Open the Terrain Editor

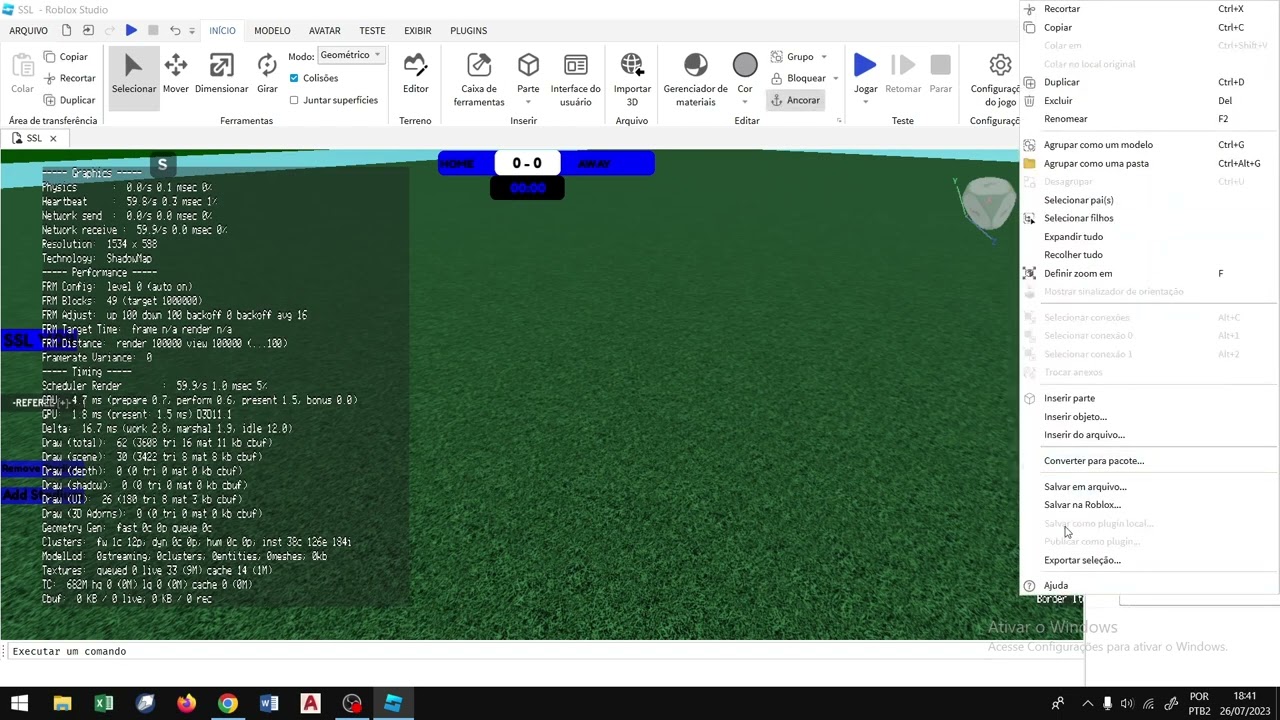point(415,76)
